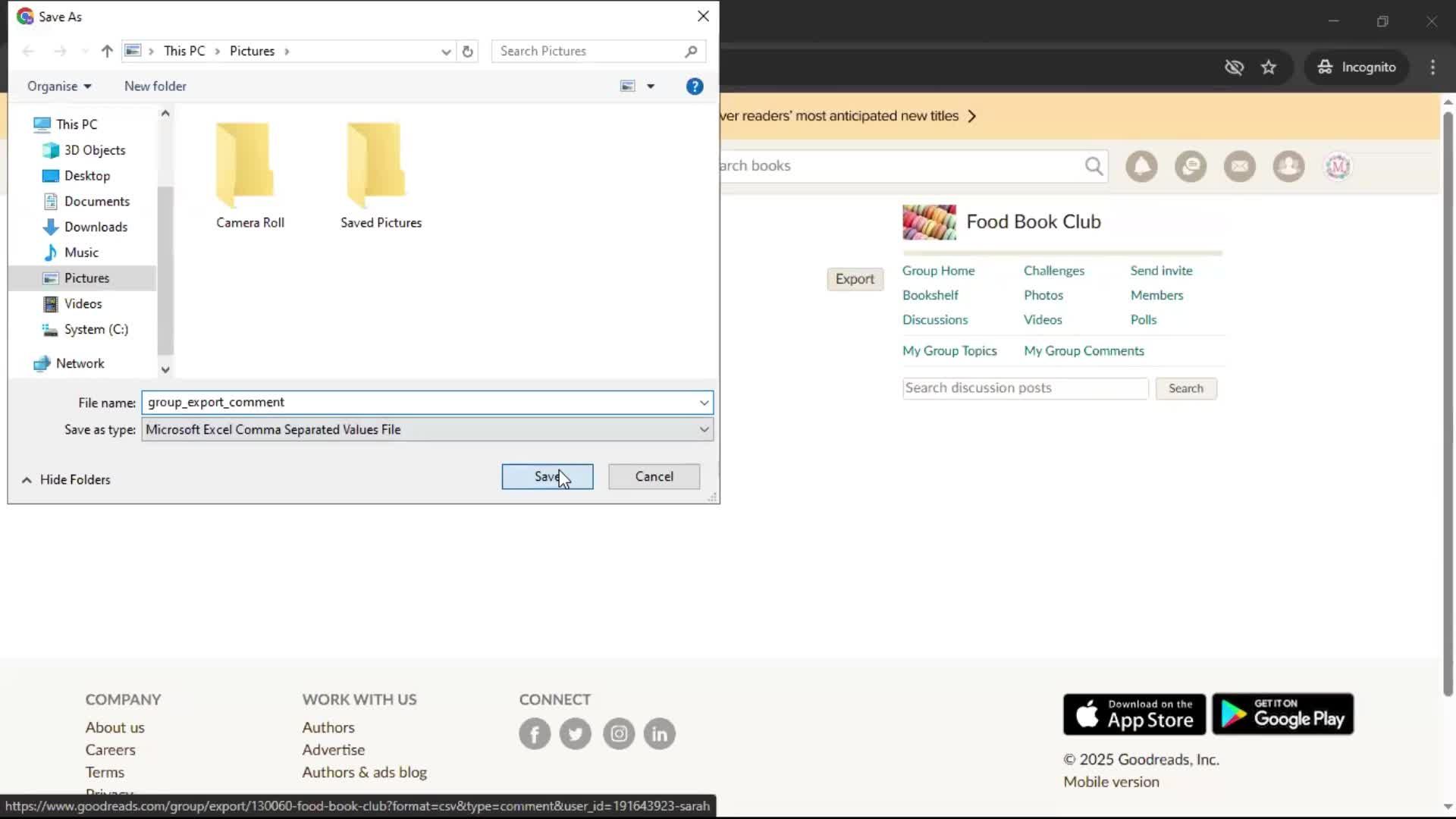Open the Save as type dropdown

pyautogui.click(x=428, y=429)
